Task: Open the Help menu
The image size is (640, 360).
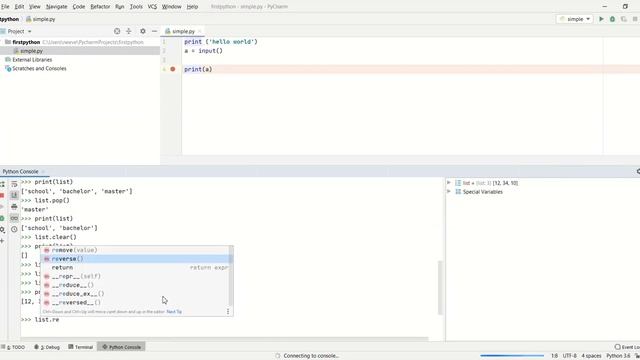Action: [x=192, y=7]
